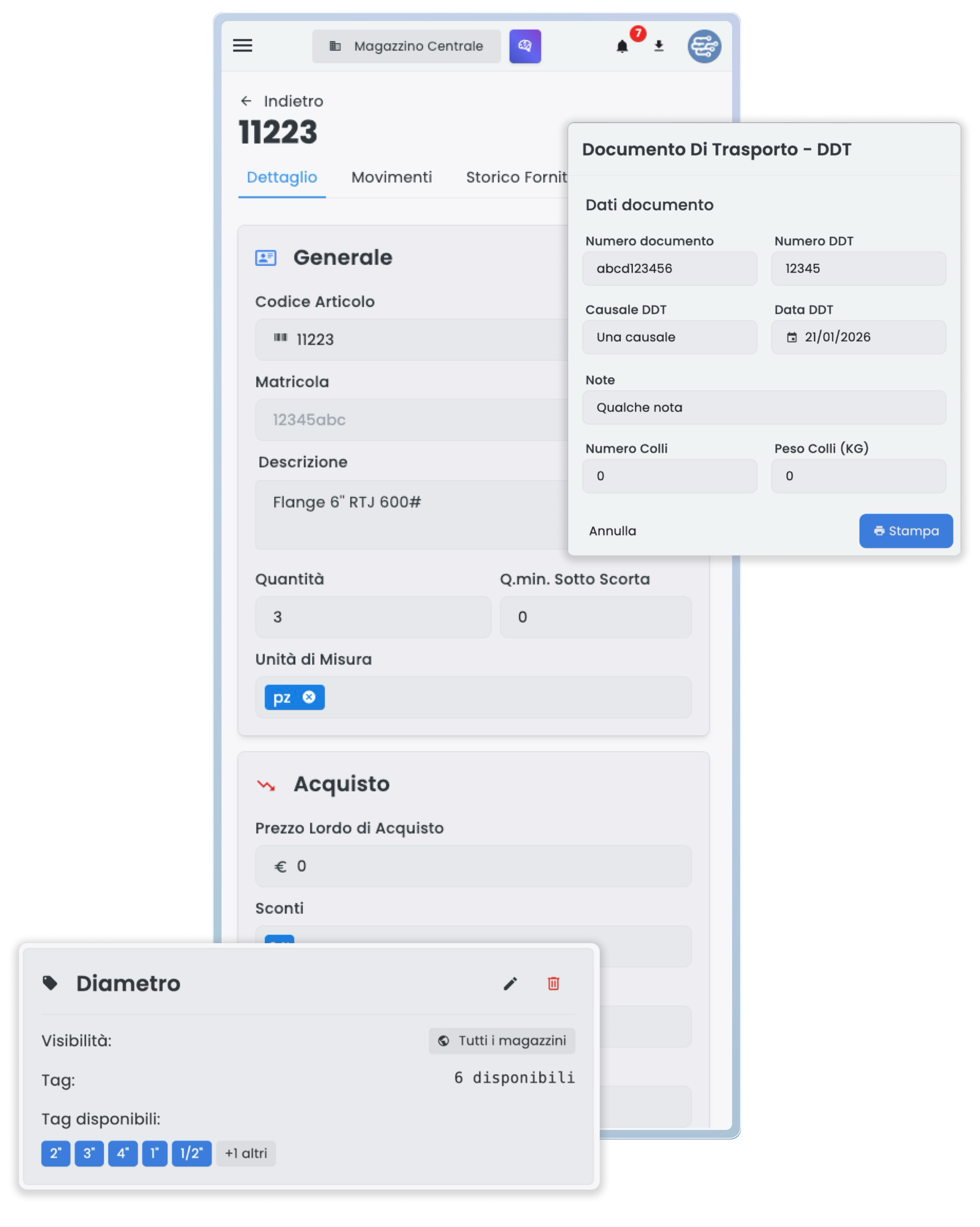Viewport: 980px width, 1227px height.
Task: Click the printer icon on Stampa button
Action: 880,530
